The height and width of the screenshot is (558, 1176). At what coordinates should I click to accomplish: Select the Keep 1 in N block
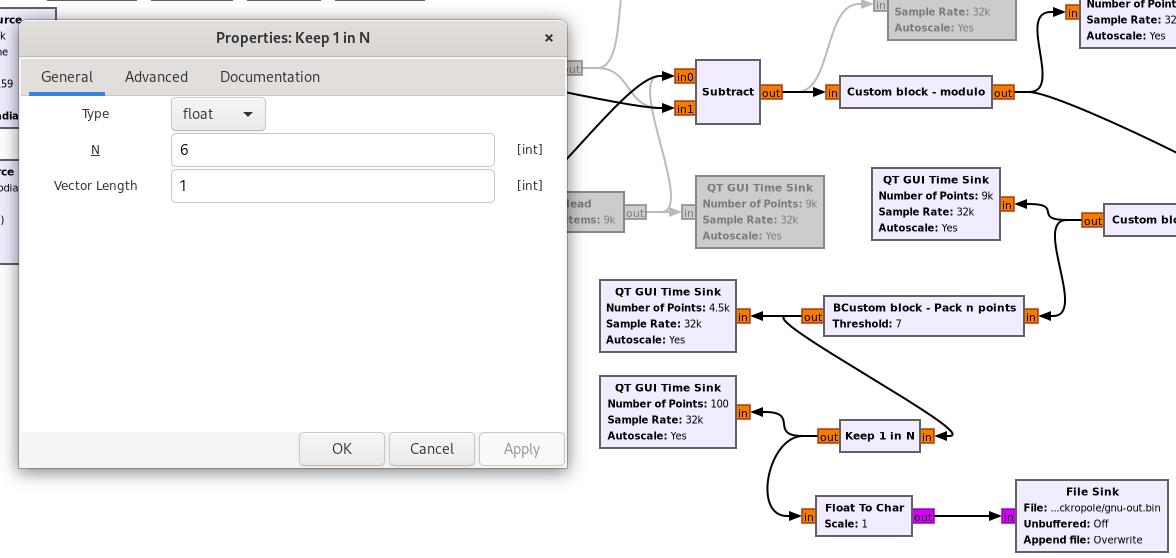pos(879,435)
